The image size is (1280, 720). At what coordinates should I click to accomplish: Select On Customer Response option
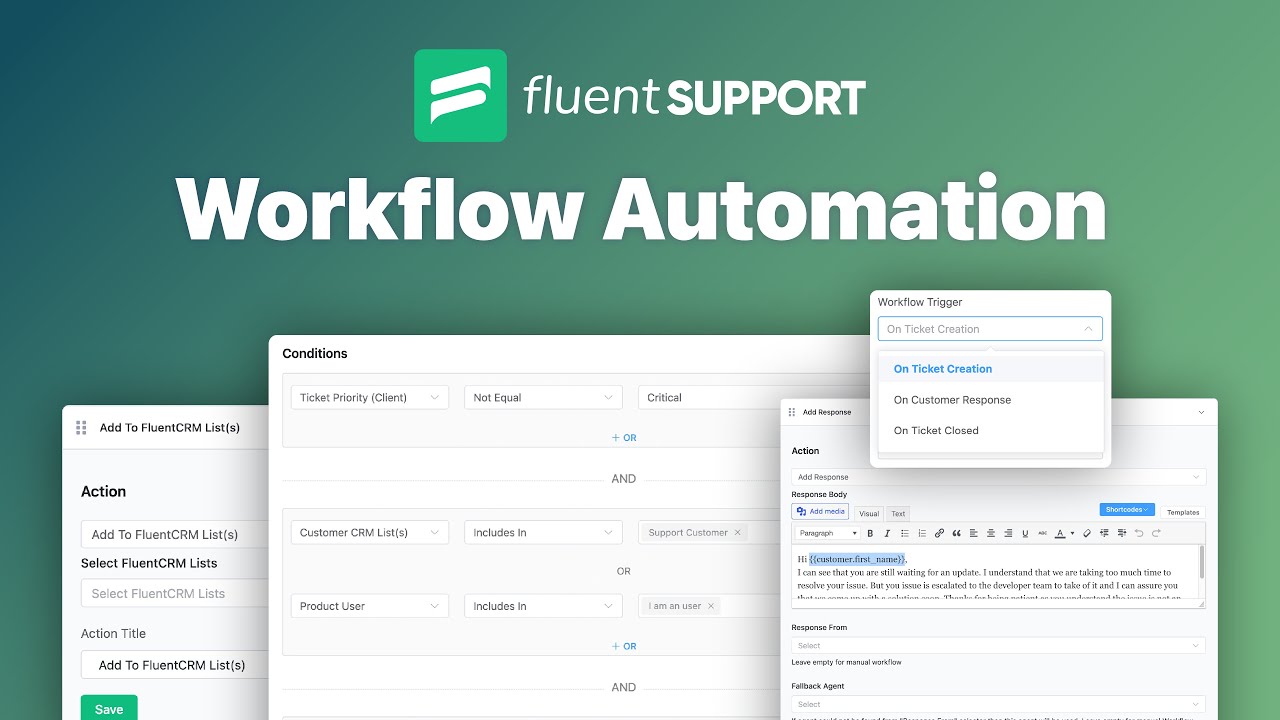pyautogui.click(x=990, y=400)
